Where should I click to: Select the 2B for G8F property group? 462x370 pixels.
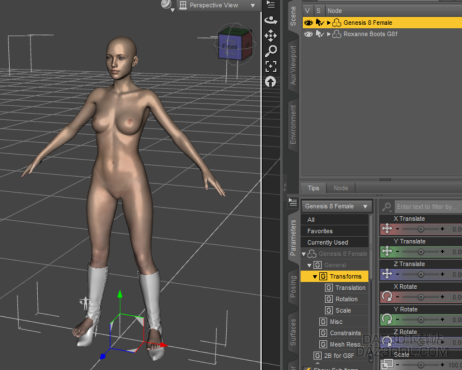(339, 356)
